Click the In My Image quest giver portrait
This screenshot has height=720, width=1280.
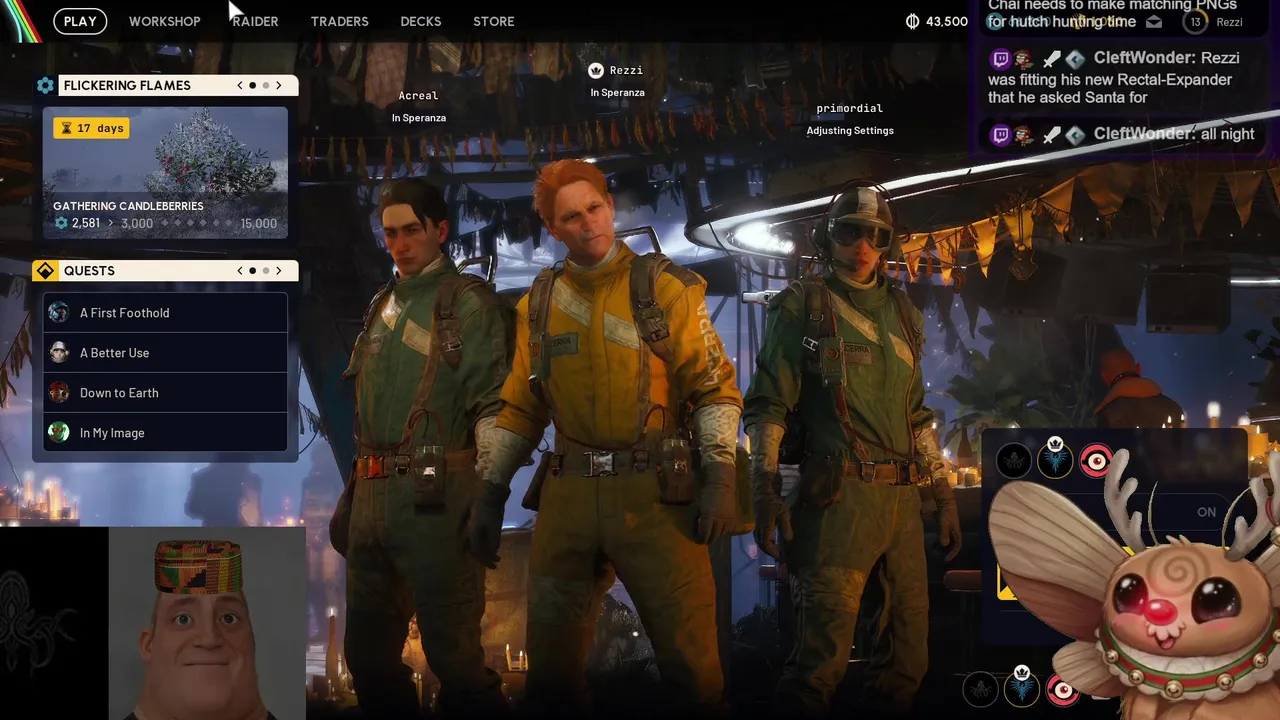(59, 433)
